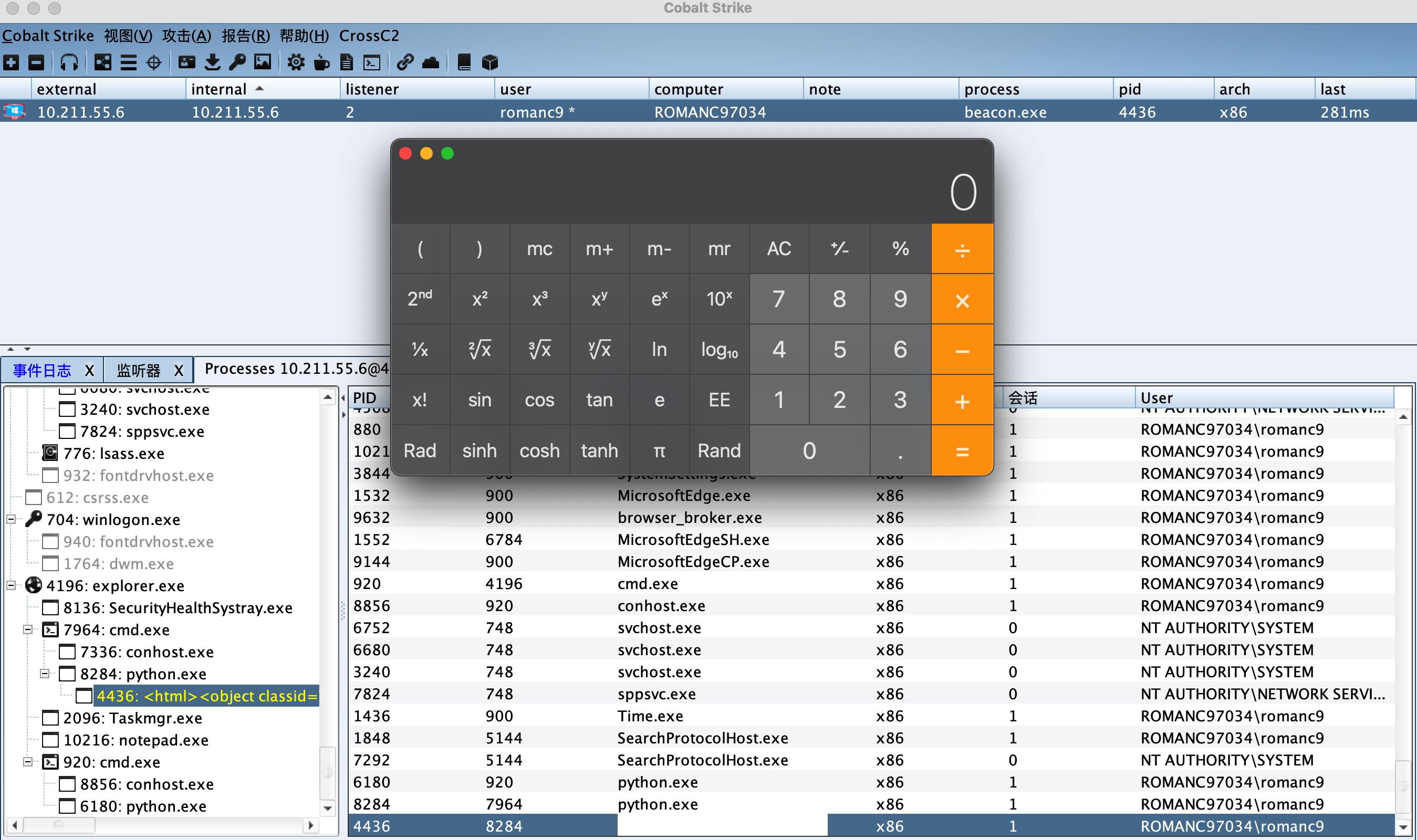This screenshot has height=840, width=1417.
Task: Switch to session table list icon
Action: click(x=129, y=62)
